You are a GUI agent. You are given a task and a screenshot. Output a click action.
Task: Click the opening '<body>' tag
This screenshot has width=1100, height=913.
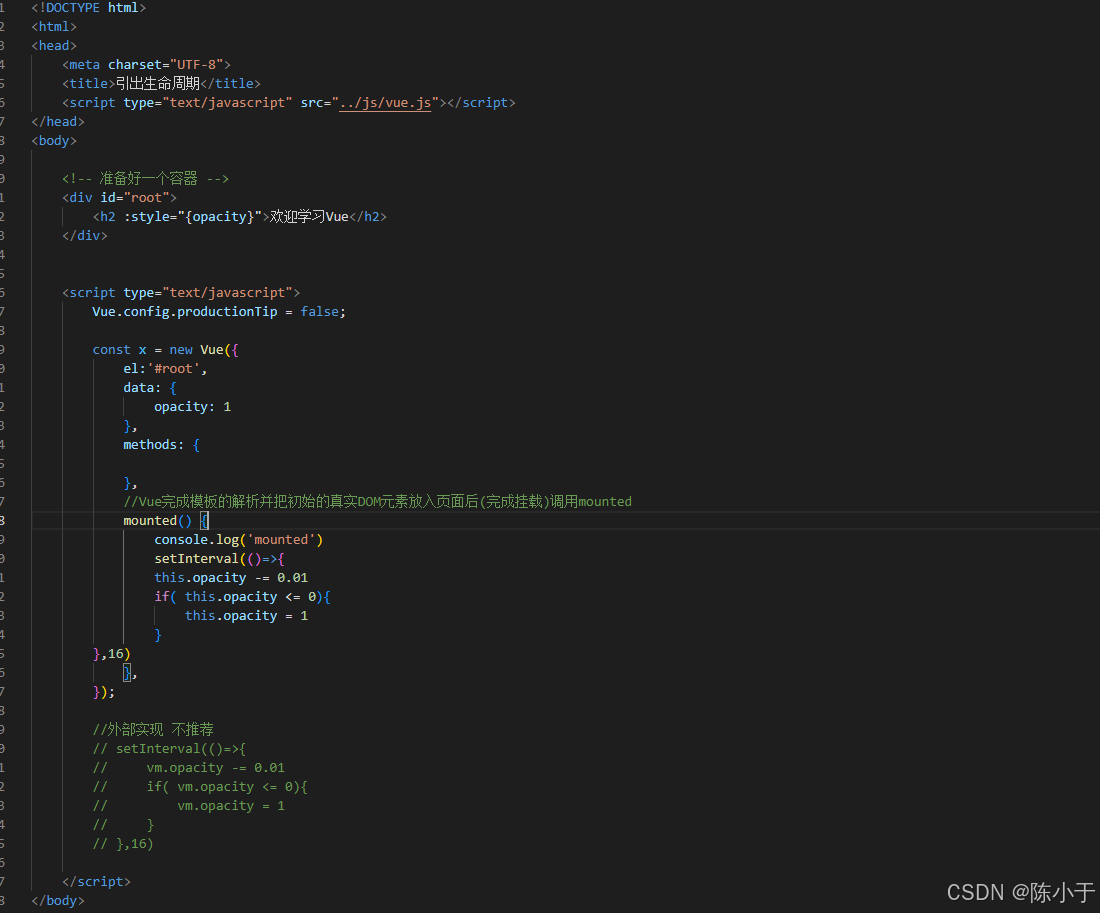pos(54,140)
